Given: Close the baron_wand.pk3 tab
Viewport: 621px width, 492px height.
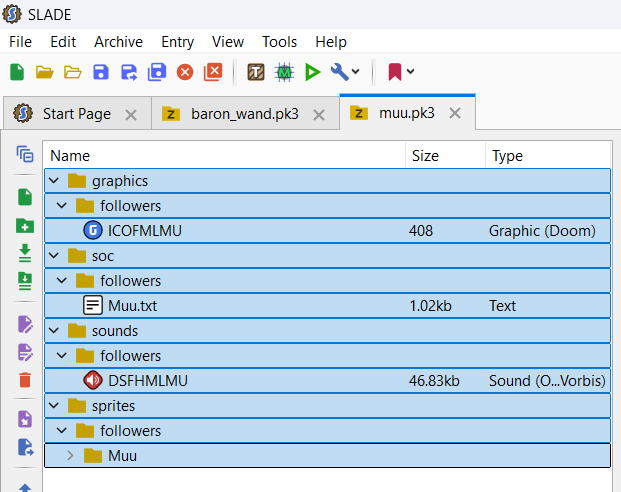Looking at the screenshot, I should click(x=319, y=115).
